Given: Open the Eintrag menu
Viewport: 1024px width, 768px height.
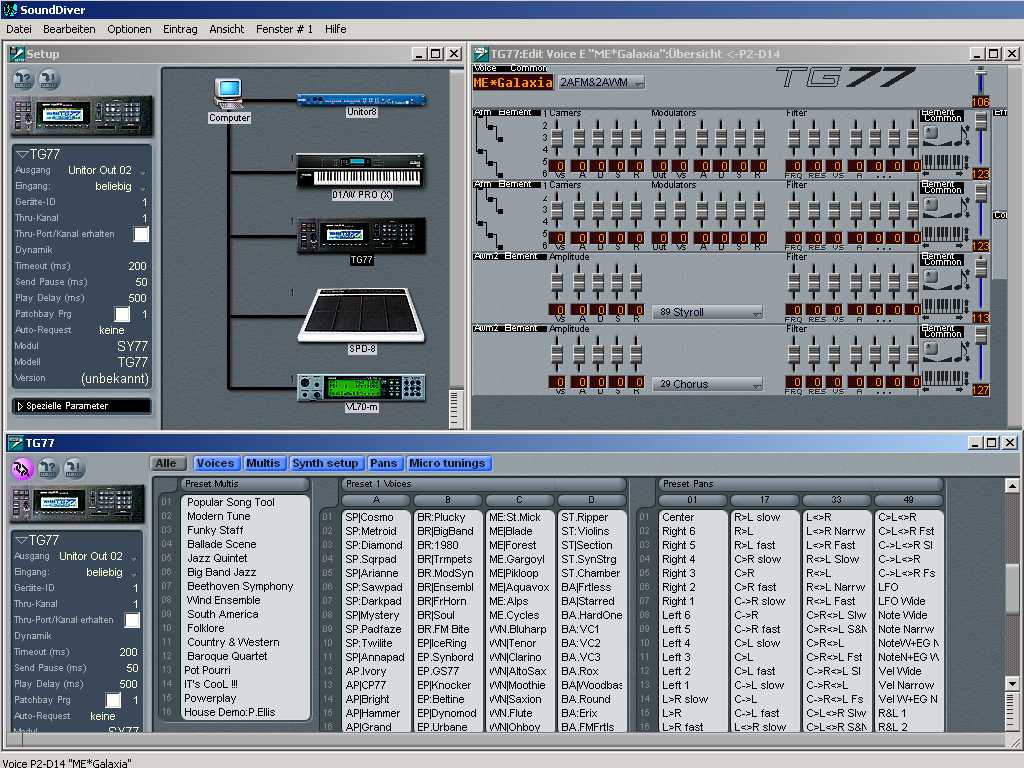Looking at the screenshot, I should click(180, 29).
